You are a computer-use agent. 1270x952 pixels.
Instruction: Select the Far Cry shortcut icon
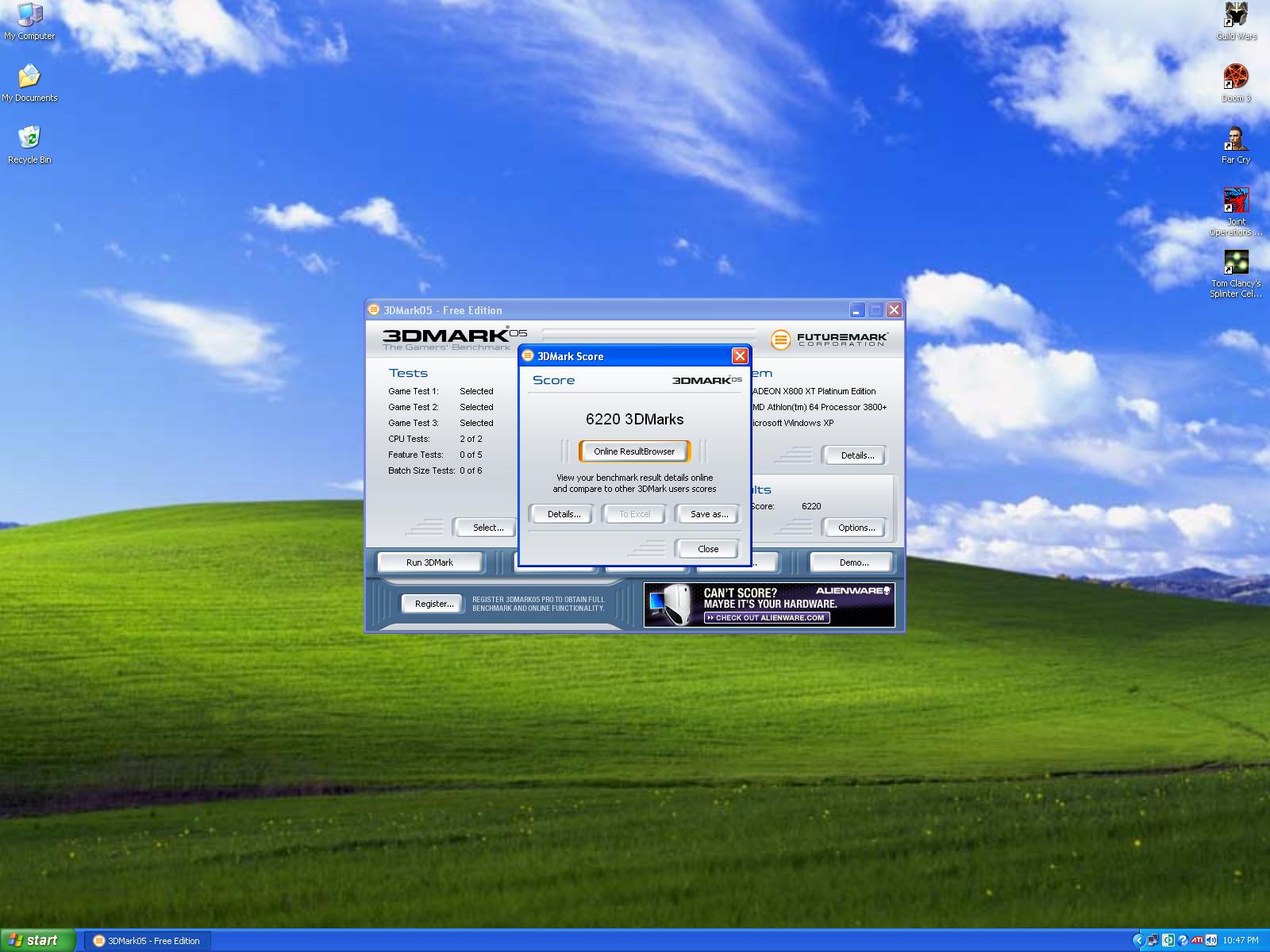coord(1236,144)
